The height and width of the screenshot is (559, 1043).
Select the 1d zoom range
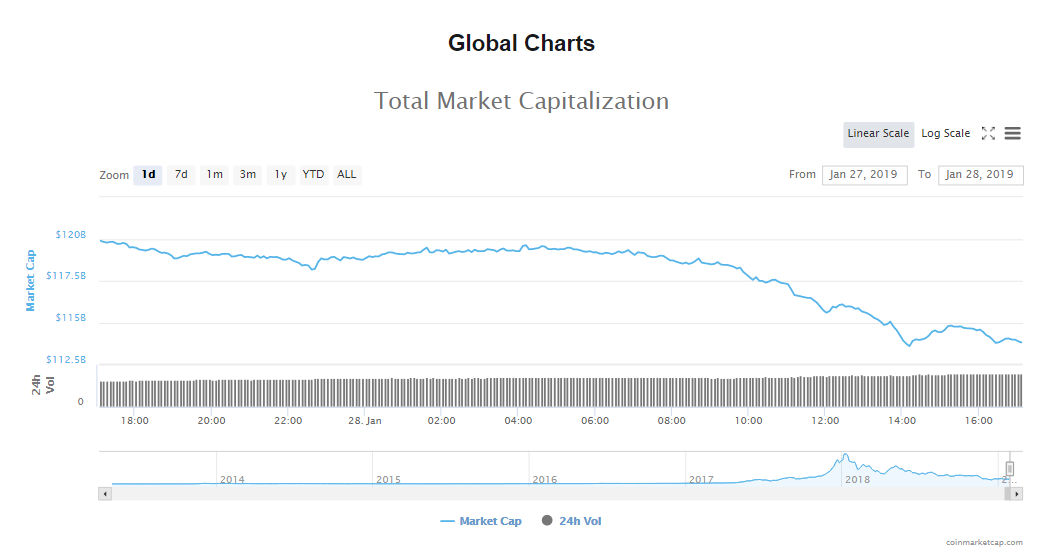148,175
